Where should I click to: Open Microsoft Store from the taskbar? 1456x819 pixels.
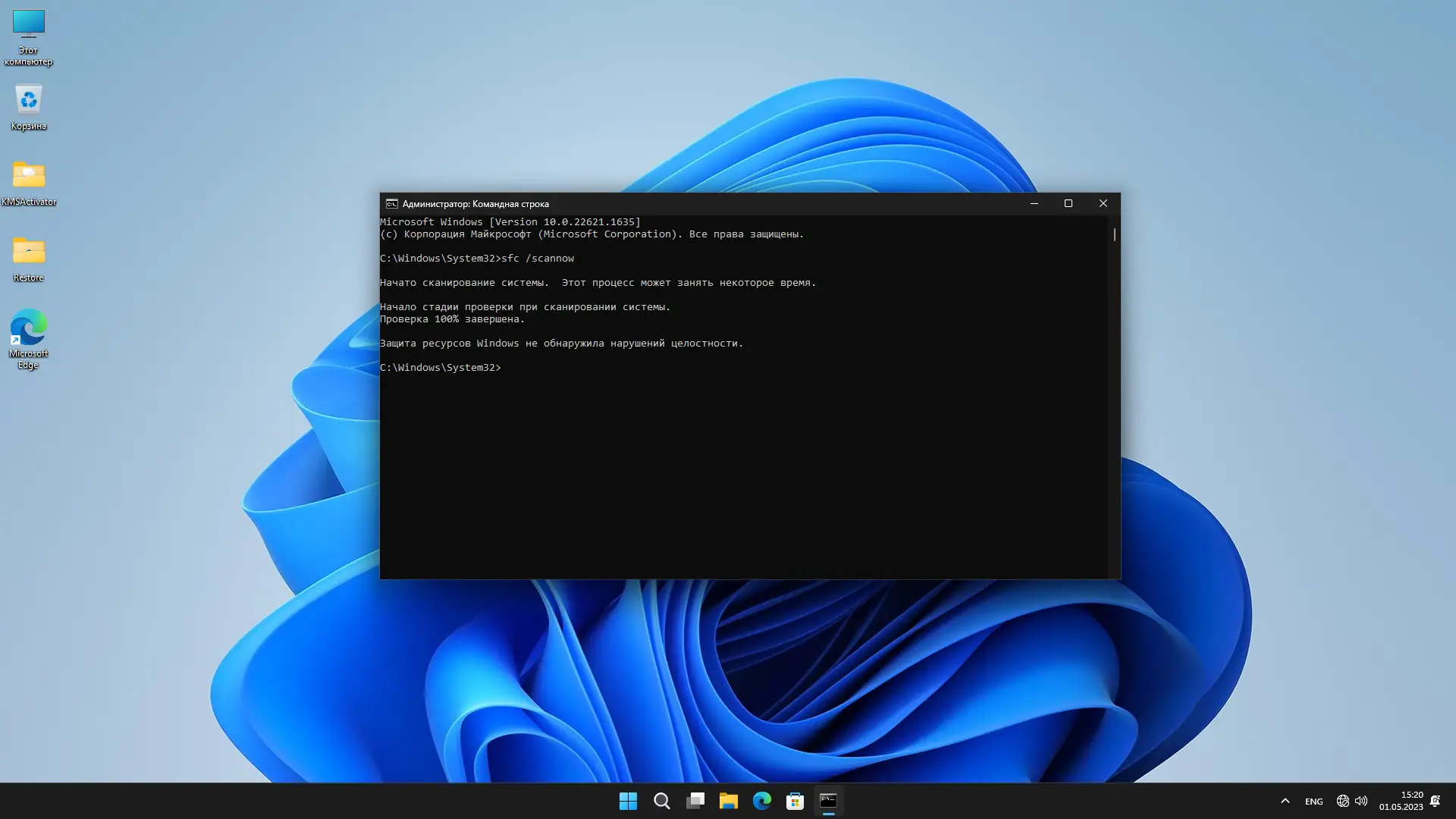pos(795,801)
